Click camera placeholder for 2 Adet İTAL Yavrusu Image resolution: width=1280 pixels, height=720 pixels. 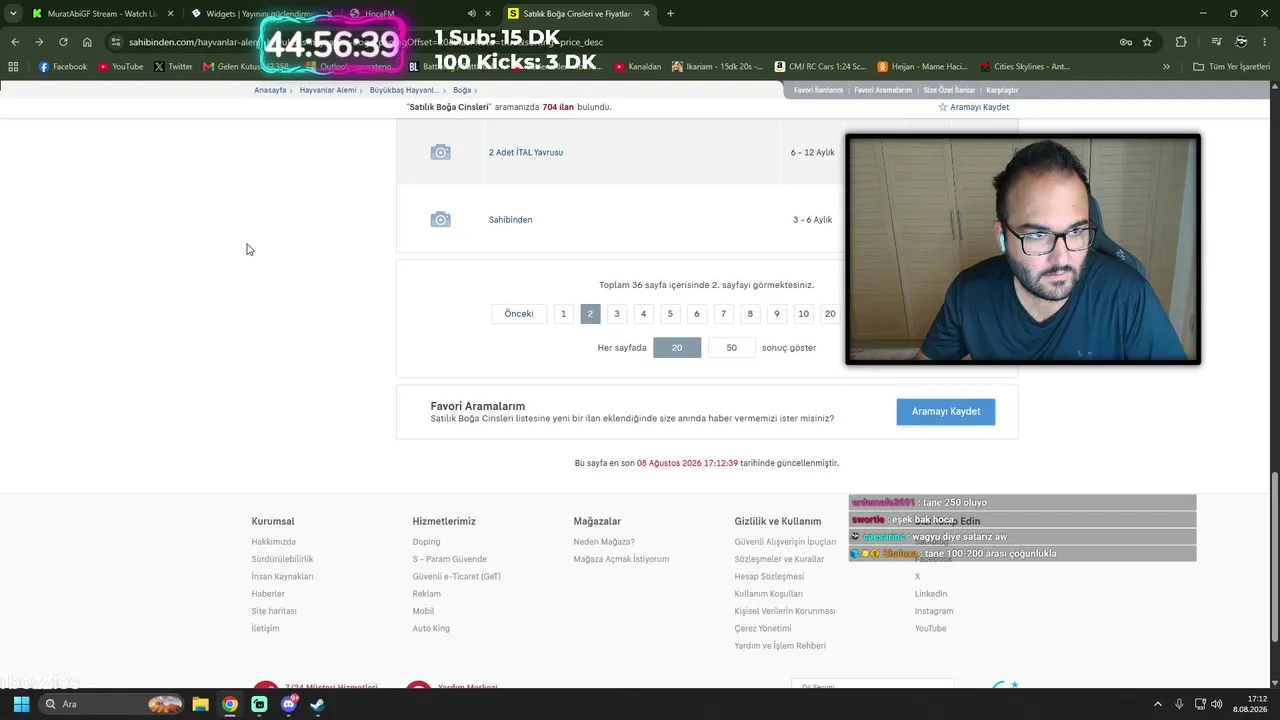[x=440, y=152]
